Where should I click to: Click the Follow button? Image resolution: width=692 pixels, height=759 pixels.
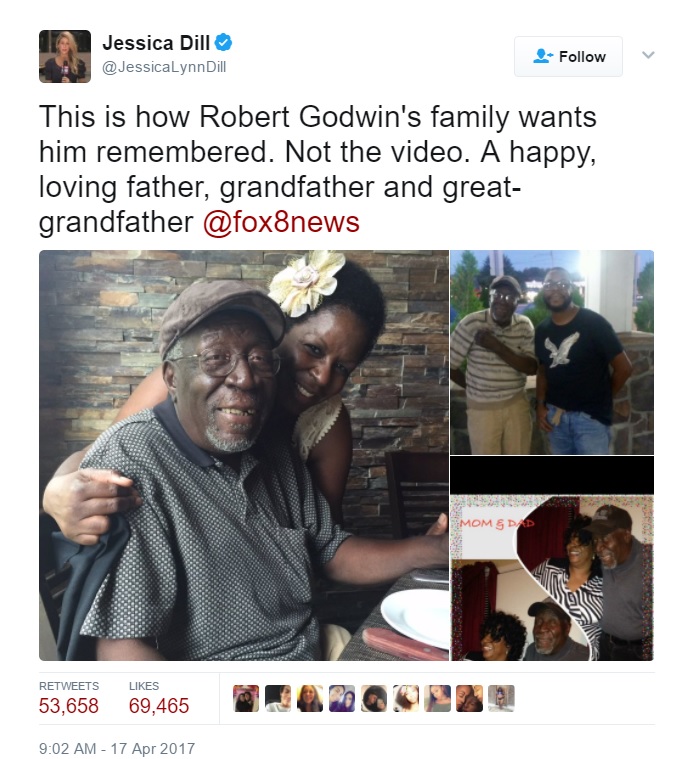point(568,57)
